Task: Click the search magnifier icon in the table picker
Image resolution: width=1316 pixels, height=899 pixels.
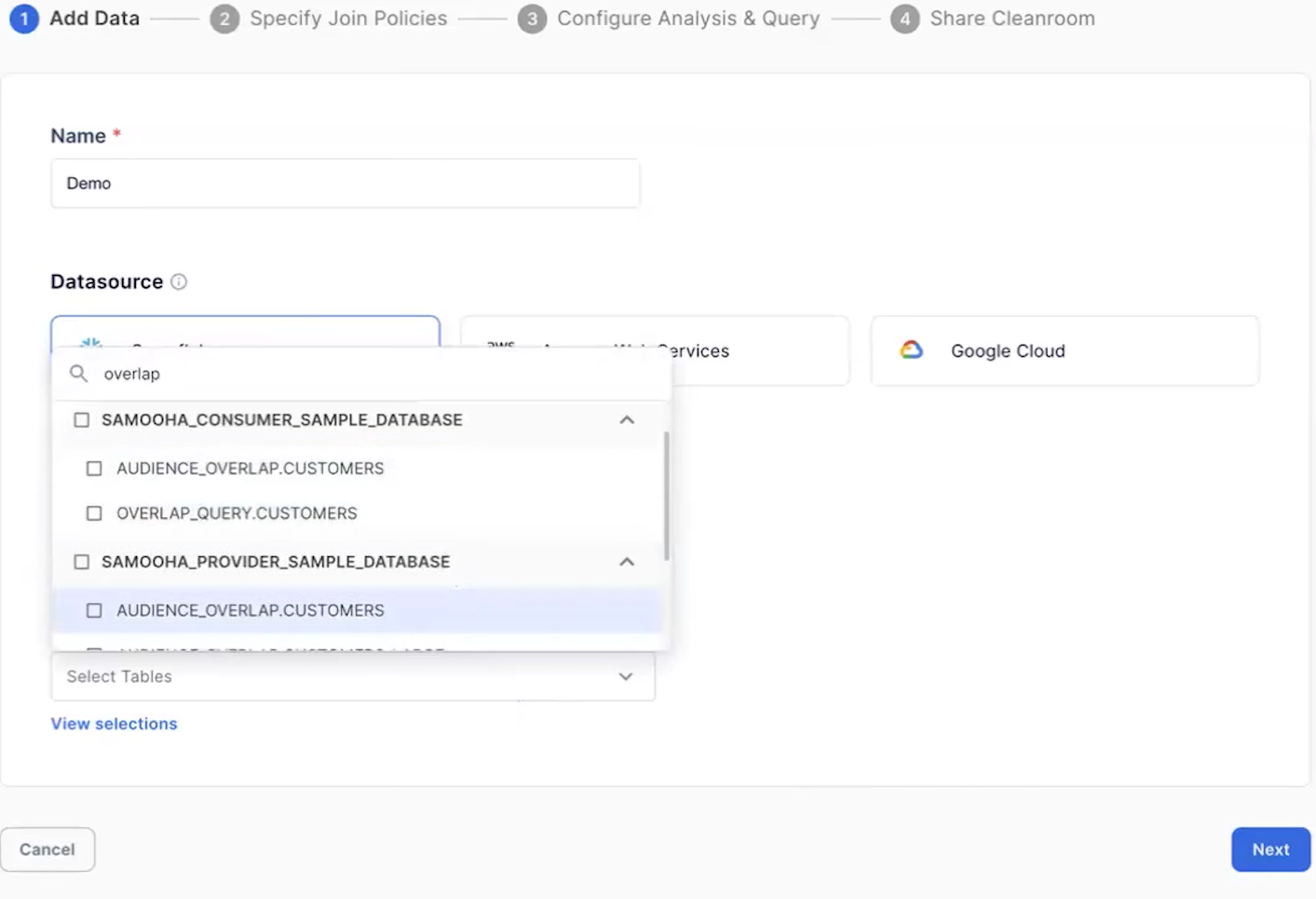Action: 78,373
